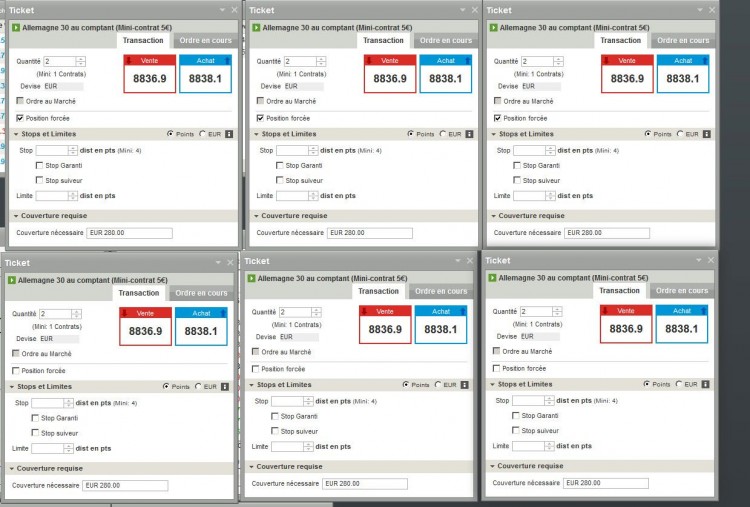This screenshot has width=750, height=507.
Task: Open title bar menu arrow of top-right Ticket window
Action: (700, 10)
